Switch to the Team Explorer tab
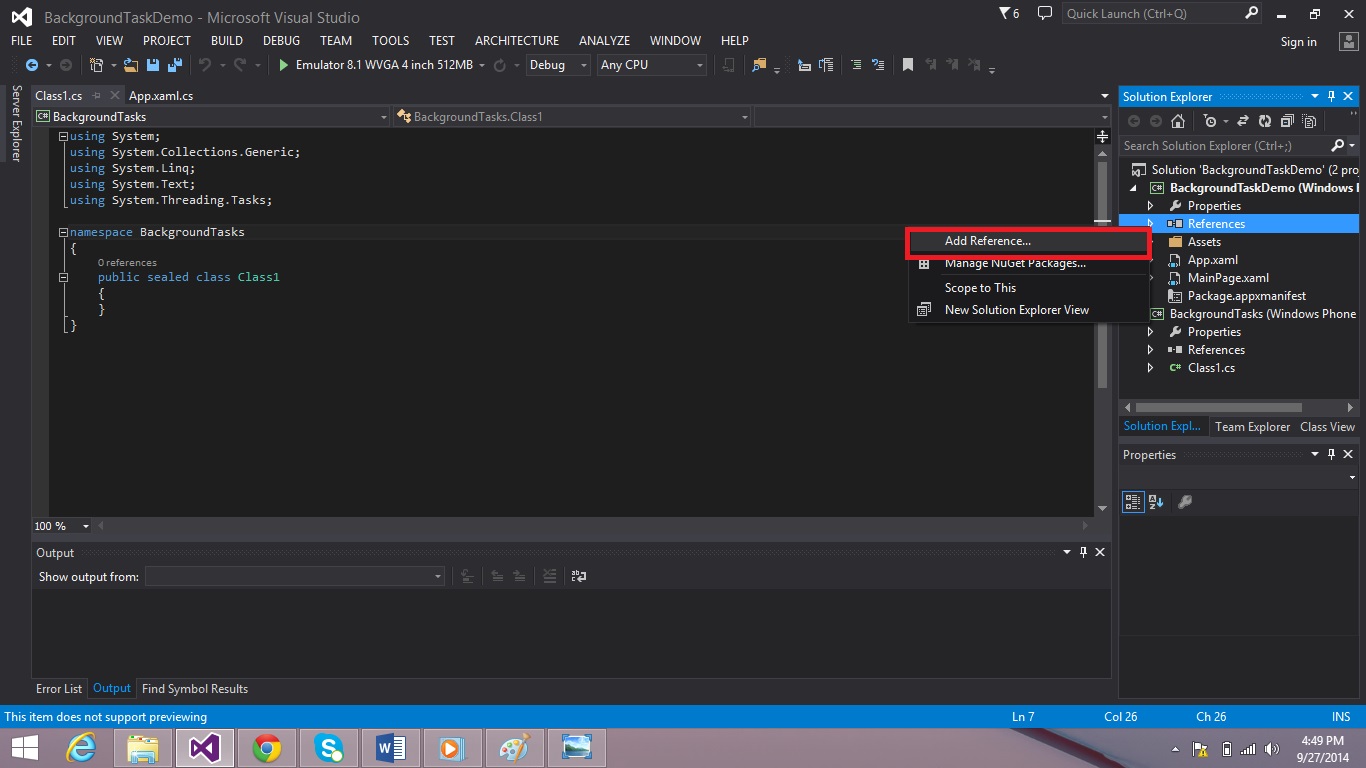The image size is (1366, 768). [x=1252, y=427]
